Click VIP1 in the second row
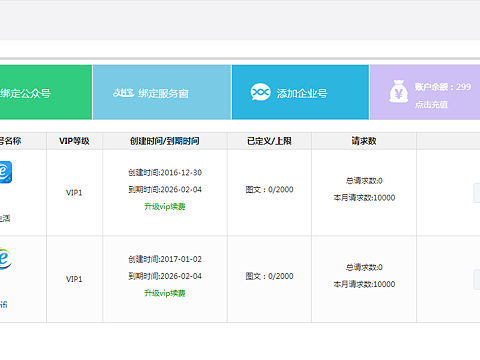Screen dimensions: 480x360 (74, 279)
